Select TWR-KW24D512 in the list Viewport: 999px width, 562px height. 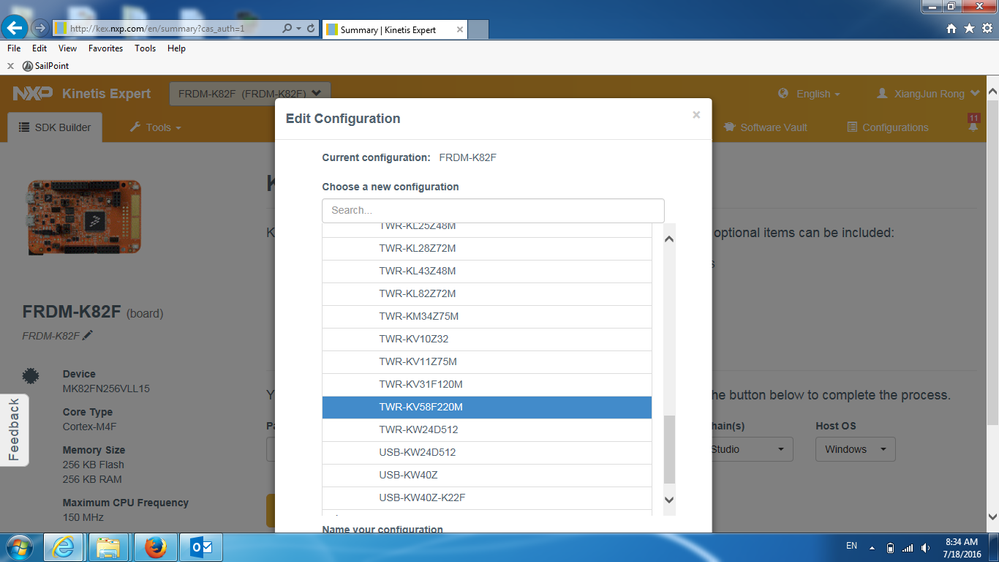coord(487,430)
